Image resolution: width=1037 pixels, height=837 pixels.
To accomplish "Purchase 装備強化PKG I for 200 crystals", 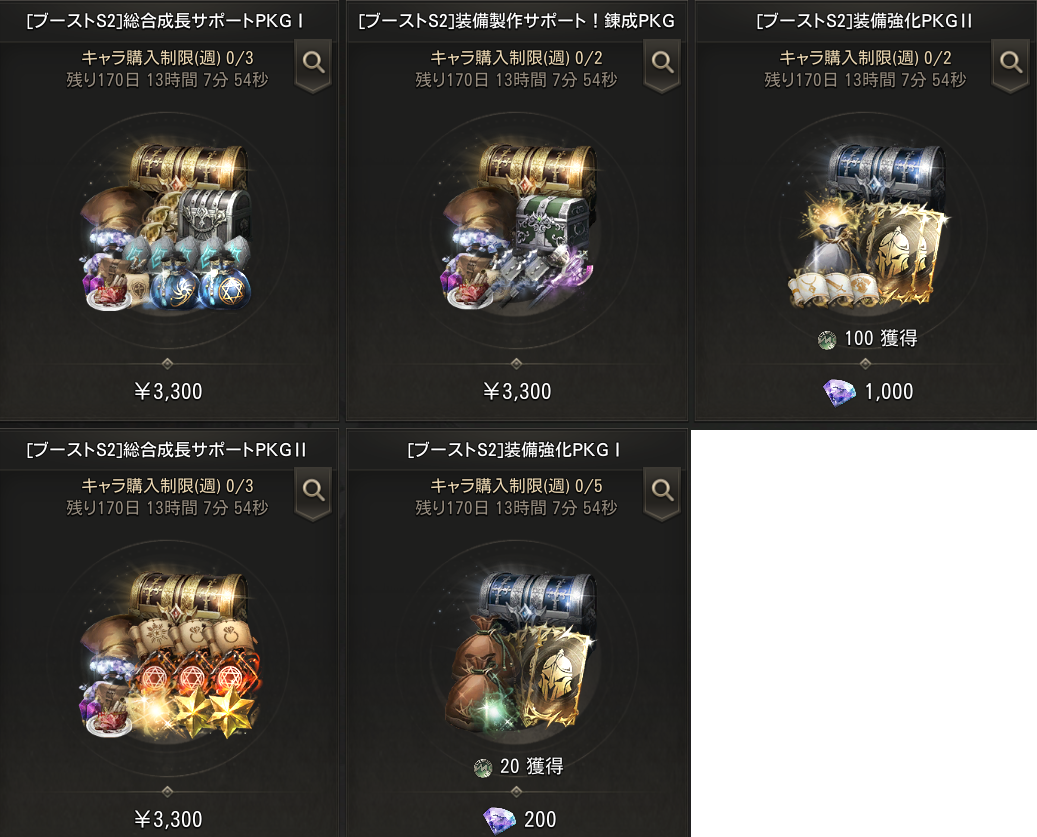I will point(520,820).
